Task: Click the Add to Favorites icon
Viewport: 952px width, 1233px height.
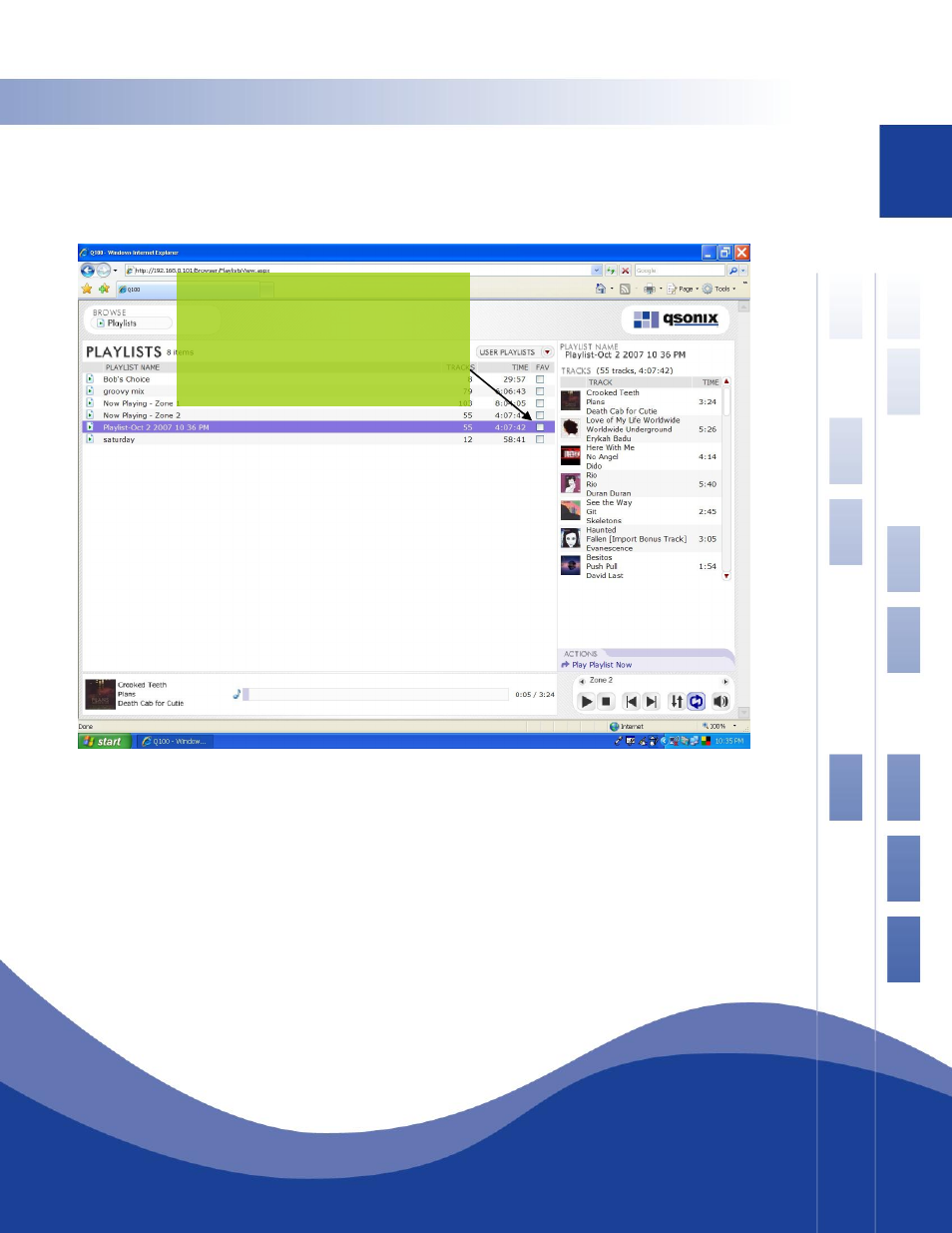Action: click(x=104, y=289)
